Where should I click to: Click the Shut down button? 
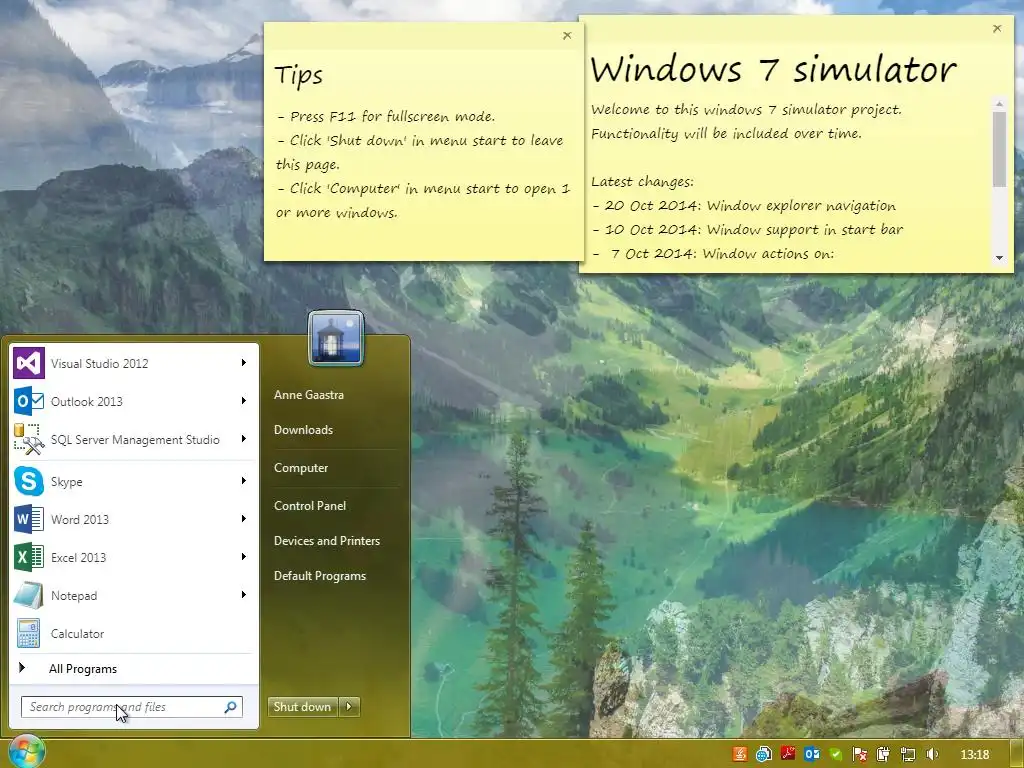303,706
